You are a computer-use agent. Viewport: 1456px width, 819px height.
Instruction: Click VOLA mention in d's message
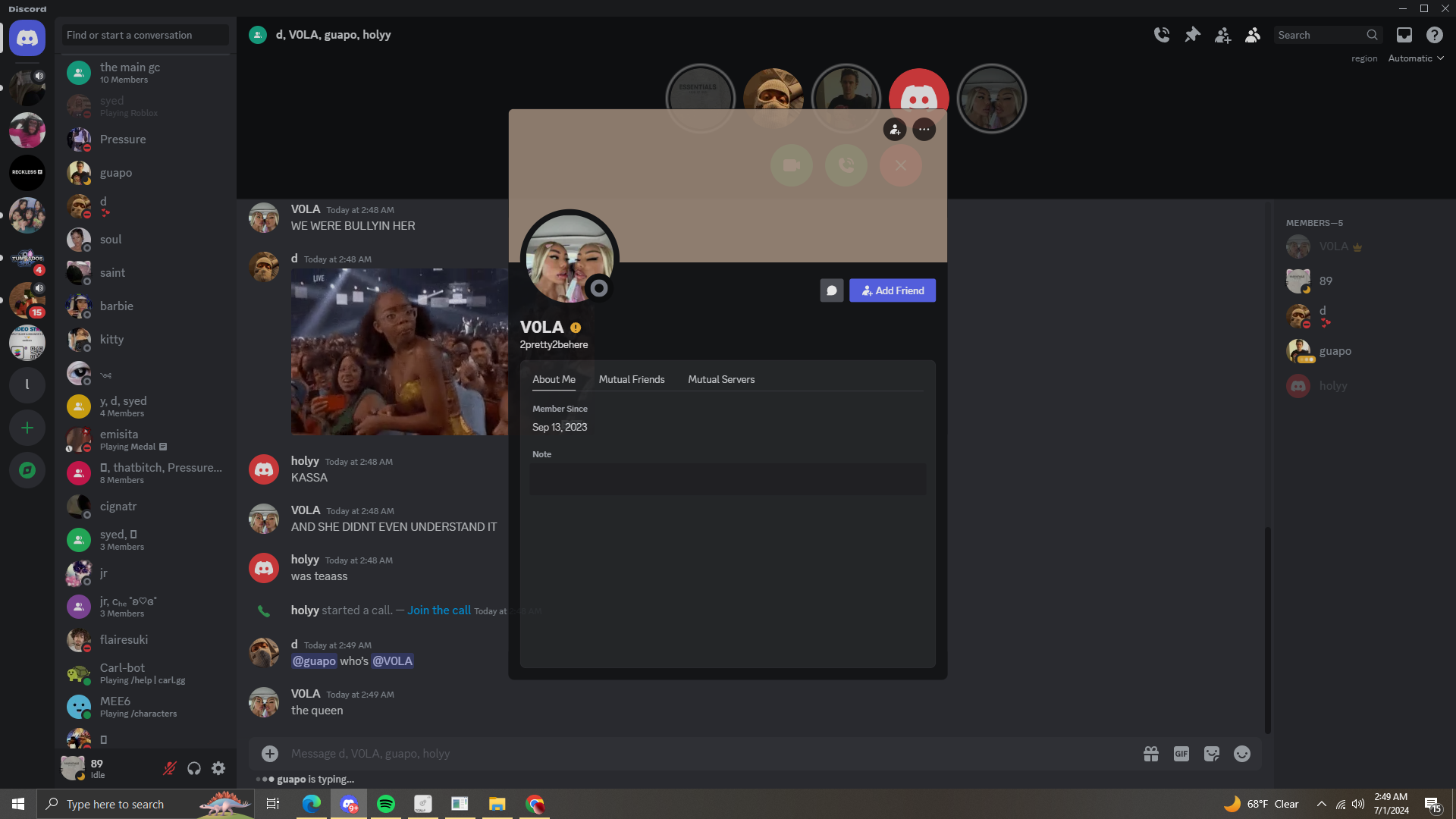click(x=393, y=661)
